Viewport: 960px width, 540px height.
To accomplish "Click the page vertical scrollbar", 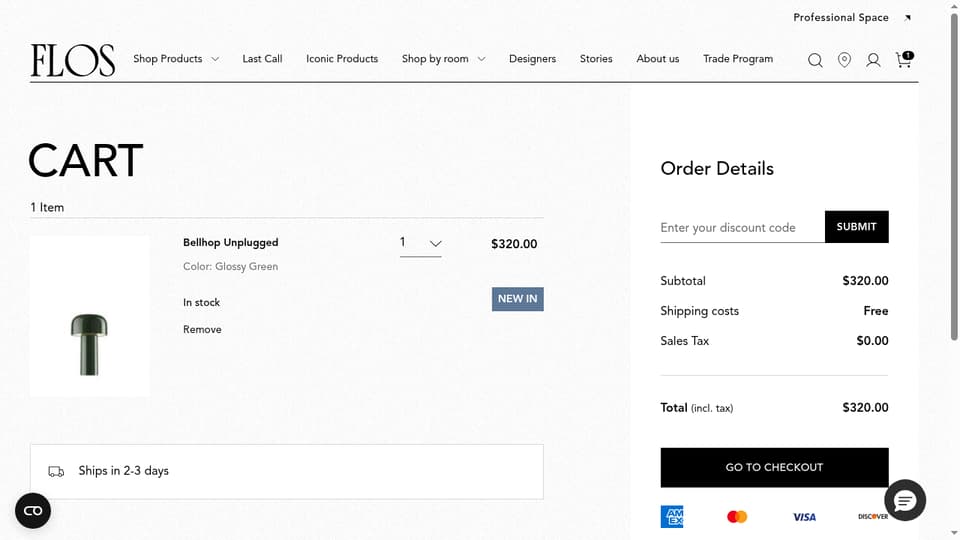I will 954,178.
